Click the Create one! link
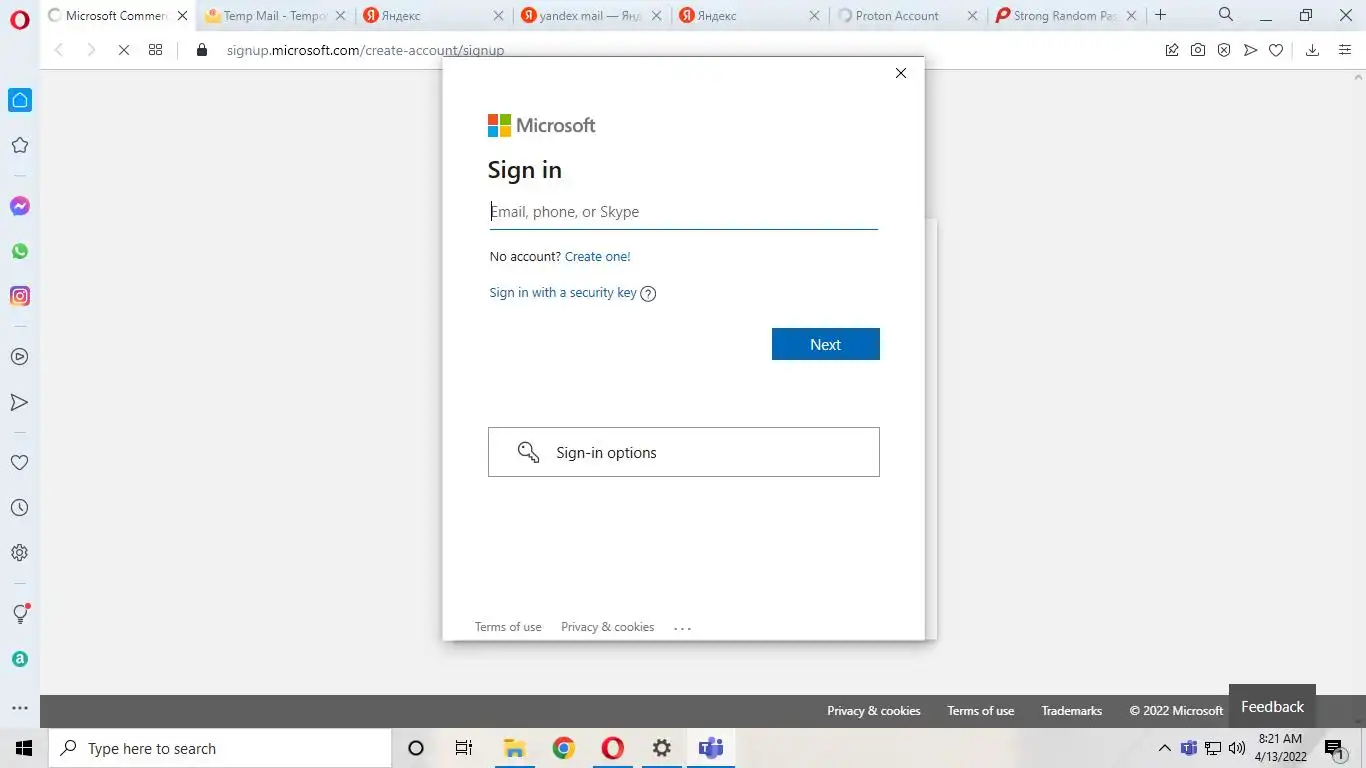The height and width of the screenshot is (768, 1366). [x=598, y=257]
